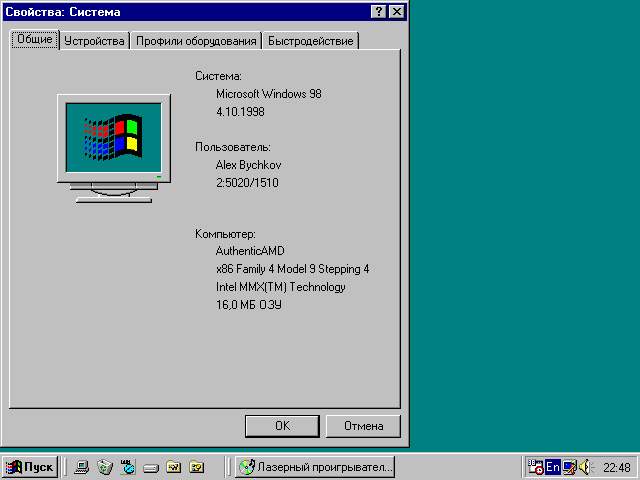Screen dimensions: 640x480
Task: Launch Internet Explorer quick launch icon
Action: click(x=128, y=467)
